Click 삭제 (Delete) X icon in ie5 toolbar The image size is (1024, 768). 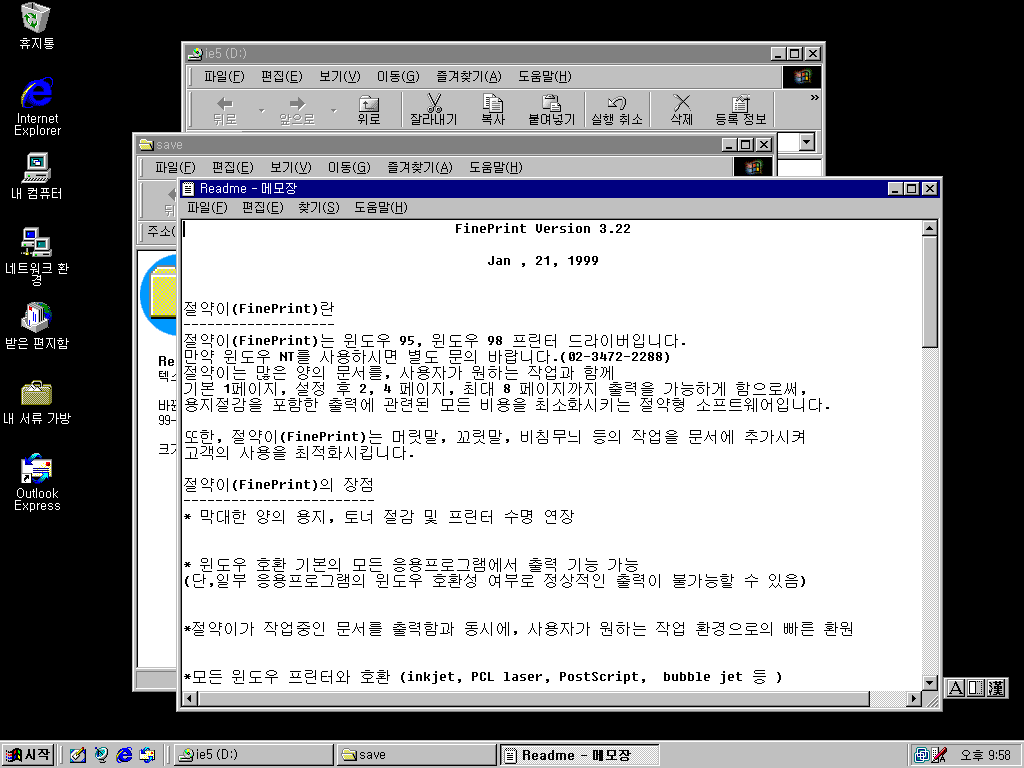point(681,110)
